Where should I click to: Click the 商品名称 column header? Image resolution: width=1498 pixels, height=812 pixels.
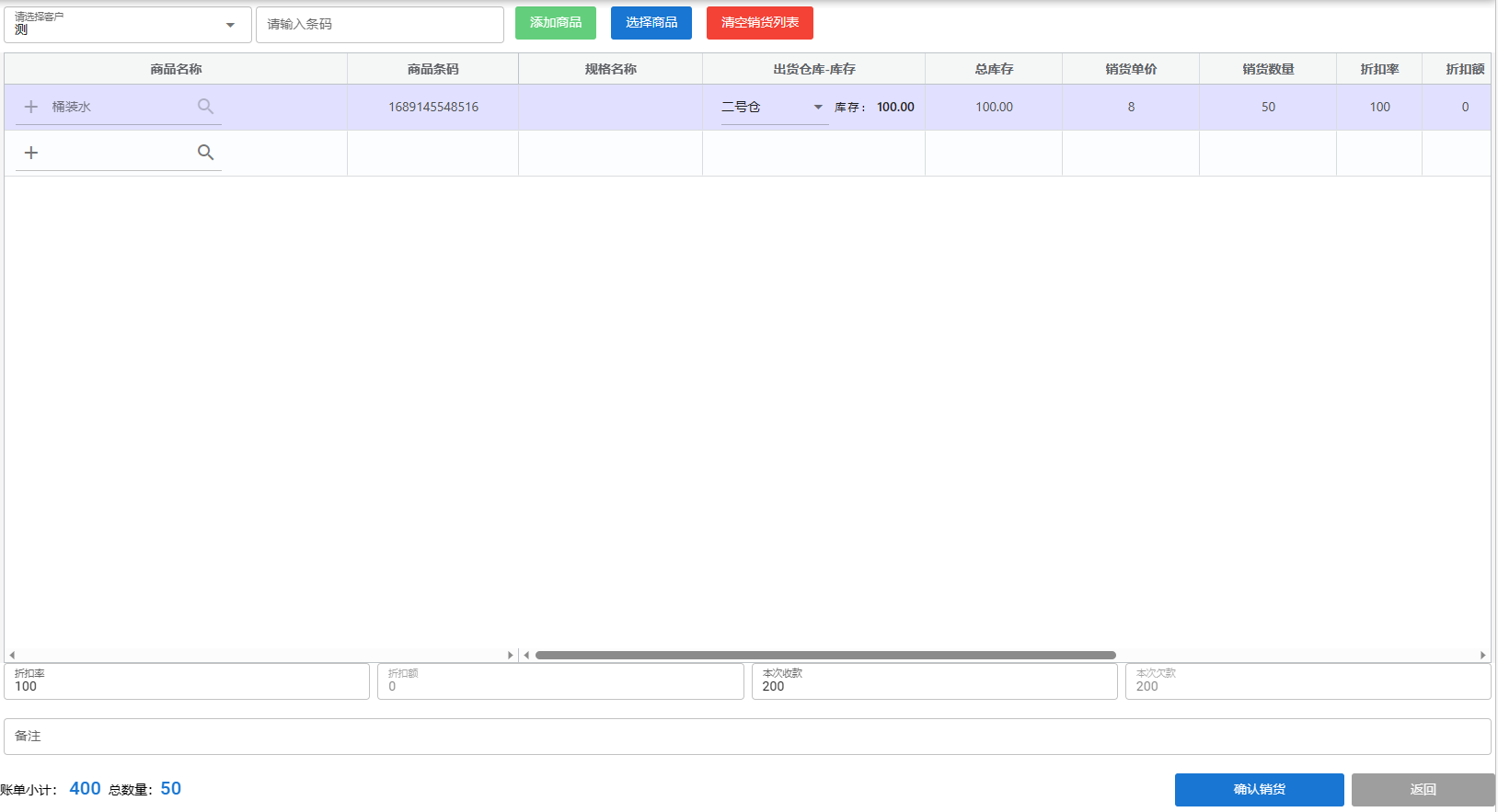176,69
